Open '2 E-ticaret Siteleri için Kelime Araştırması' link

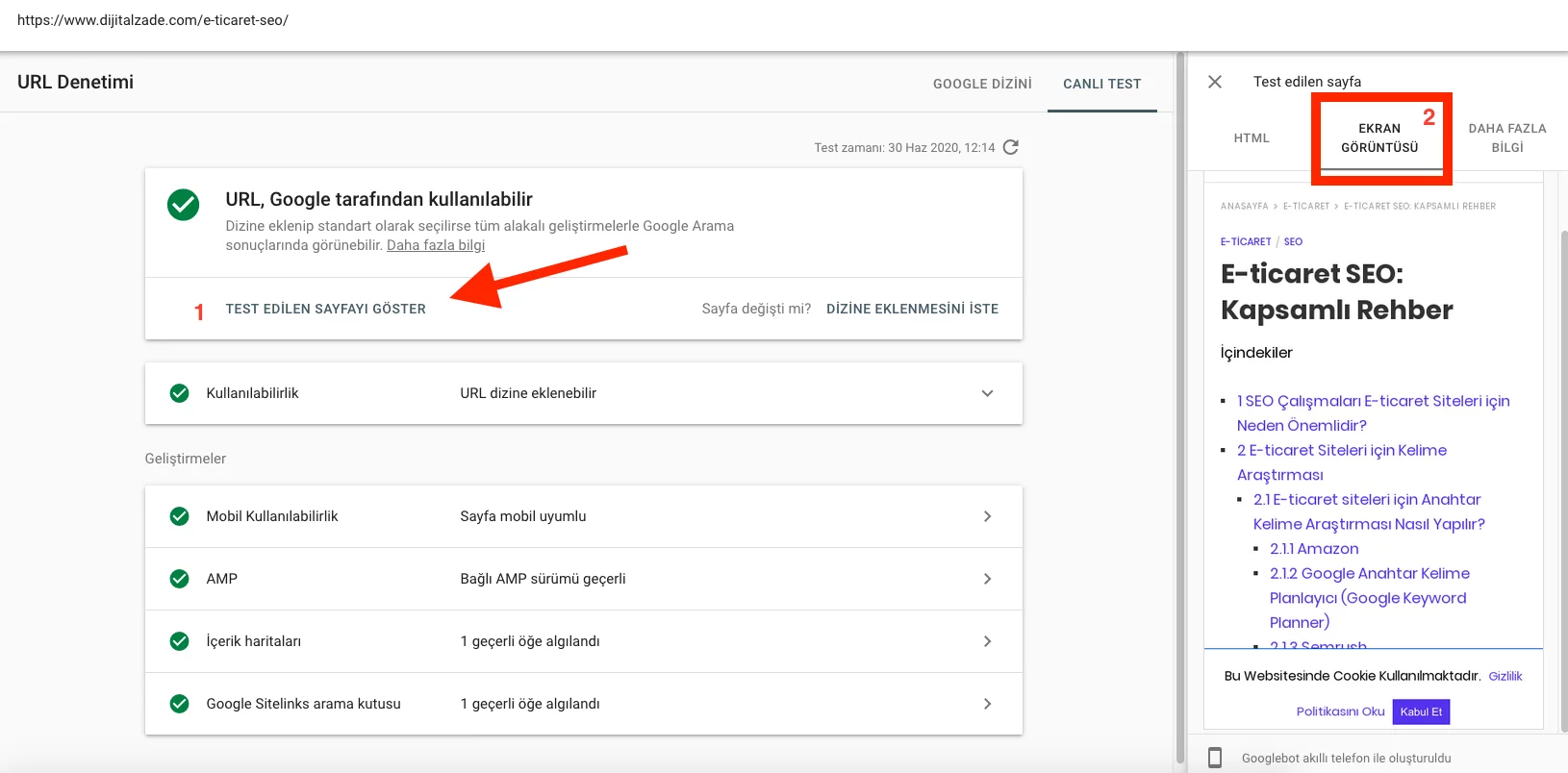(1342, 462)
